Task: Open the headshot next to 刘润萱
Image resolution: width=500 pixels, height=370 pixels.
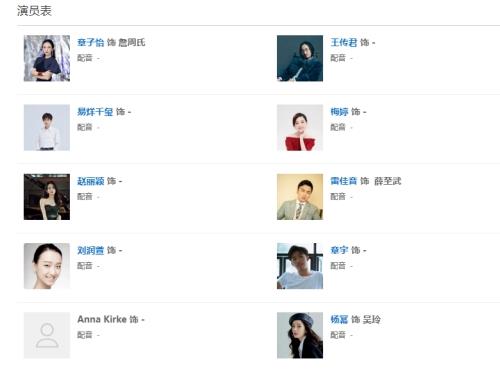Action: (x=47, y=266)
